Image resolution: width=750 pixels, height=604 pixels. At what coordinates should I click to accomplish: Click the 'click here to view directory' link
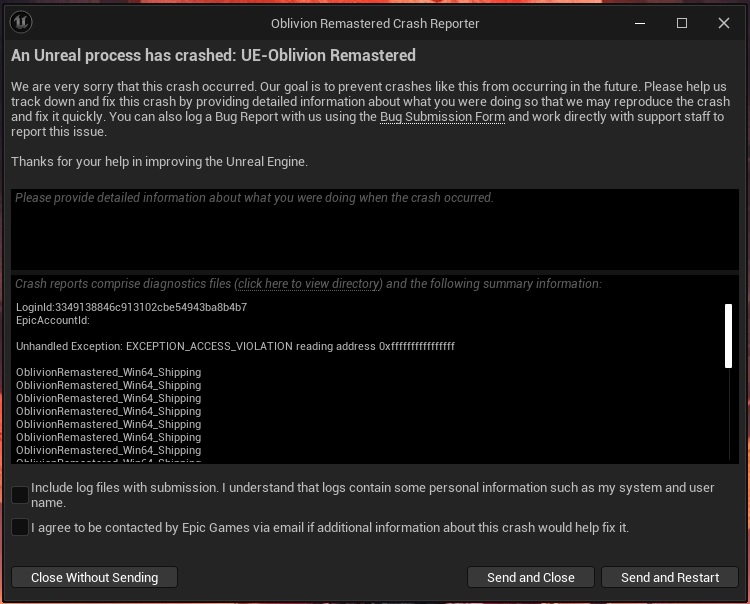pos(308,284)
